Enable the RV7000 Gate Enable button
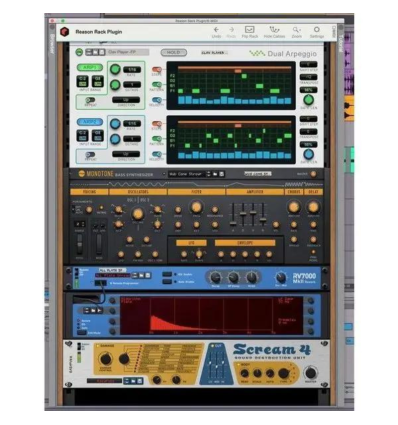The width and height of the screenshot is (398, 425). [x=167, y=282]
